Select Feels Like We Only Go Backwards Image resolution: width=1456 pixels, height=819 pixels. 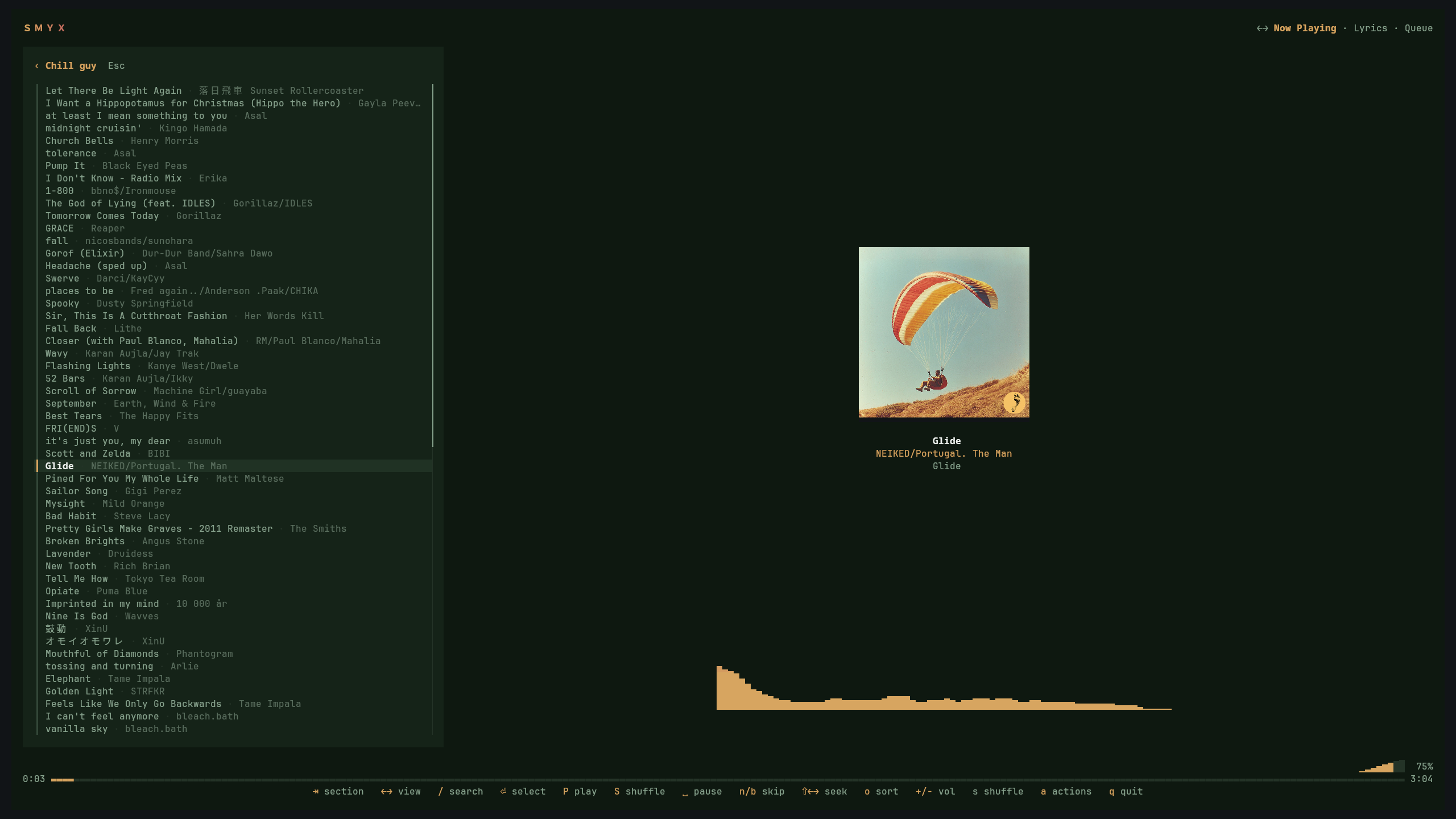[x=234, y=704]
